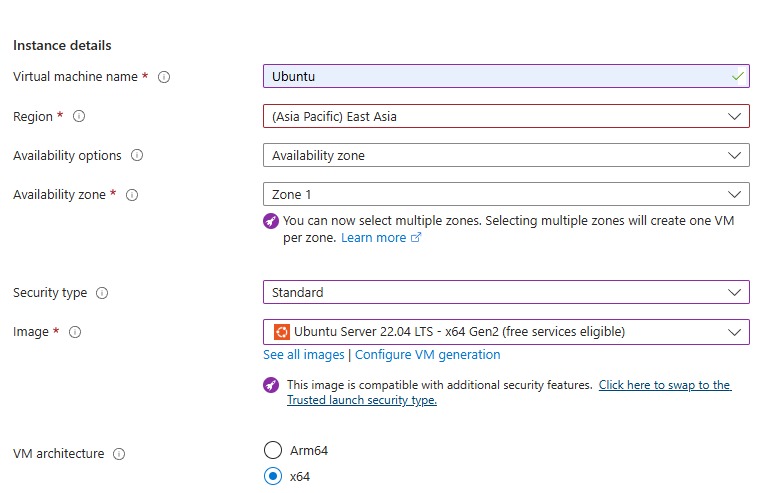The height and width of the screenshot is (493, 771).
Task: Click info icon beside Region label
Action: click(x=79, y=116)
